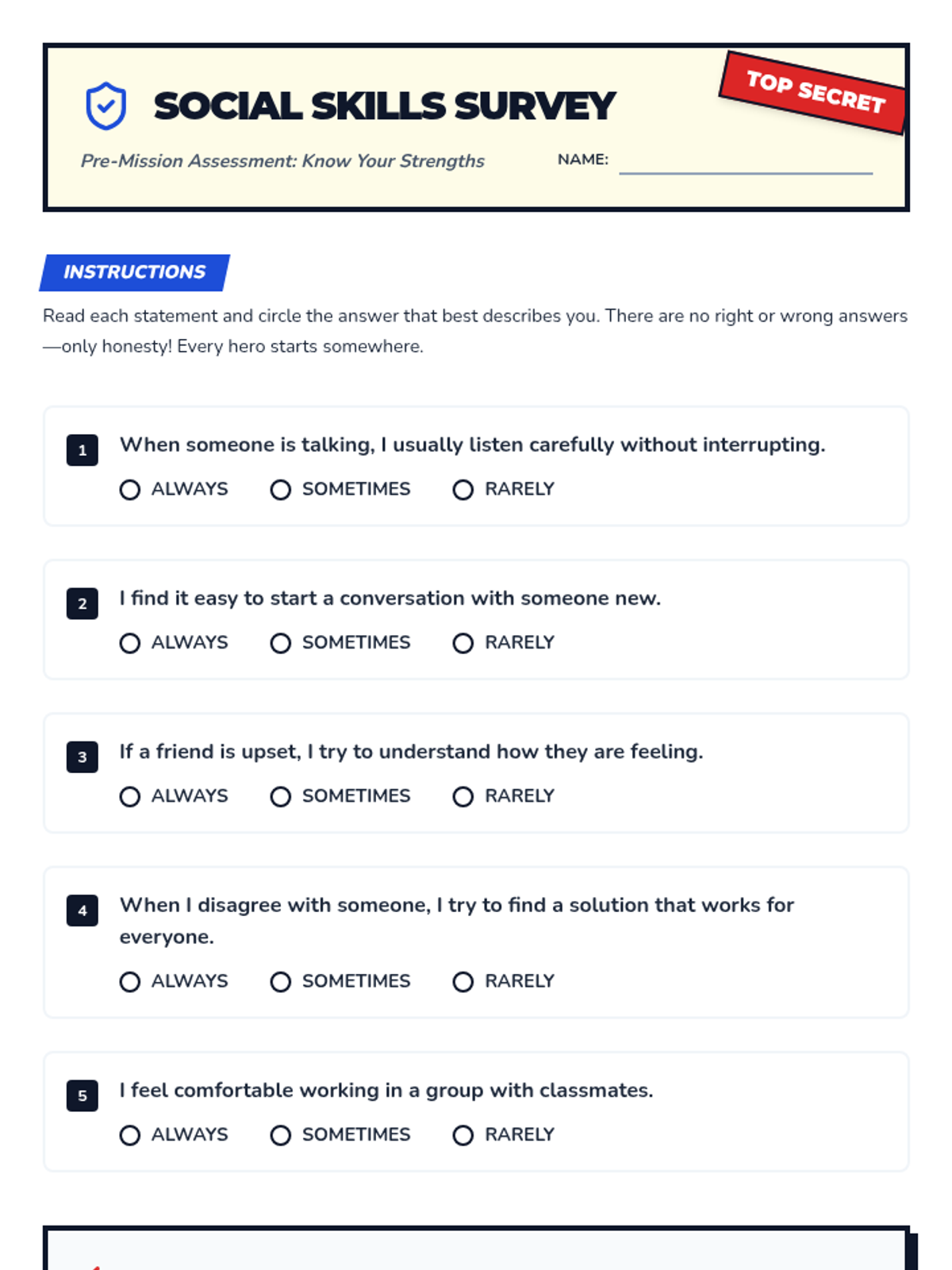Click question number 5 badge
Screen dimensions: 952x1270
[x=83, y=1095]
